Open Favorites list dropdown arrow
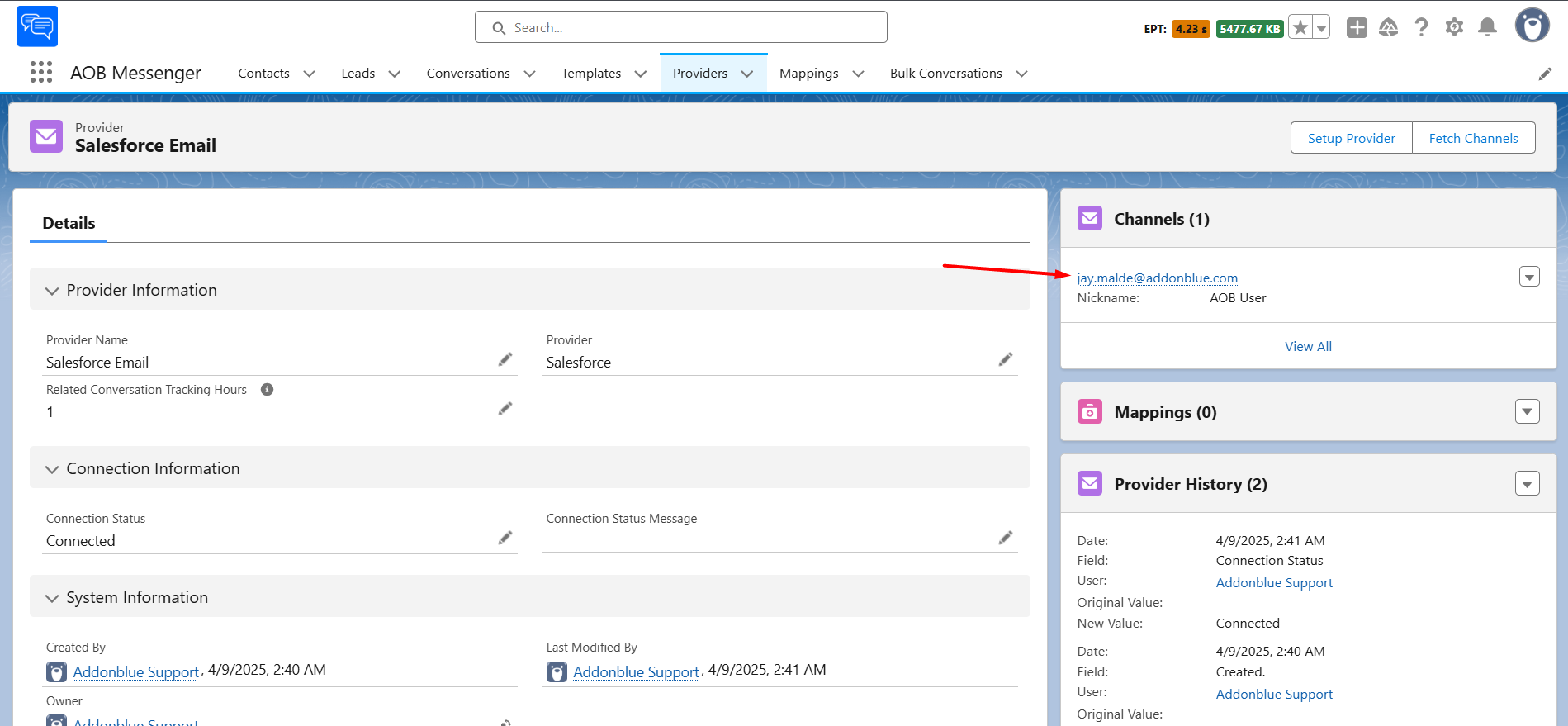The width and height of the screenshot is (1568, 726). click(1321, 28)
